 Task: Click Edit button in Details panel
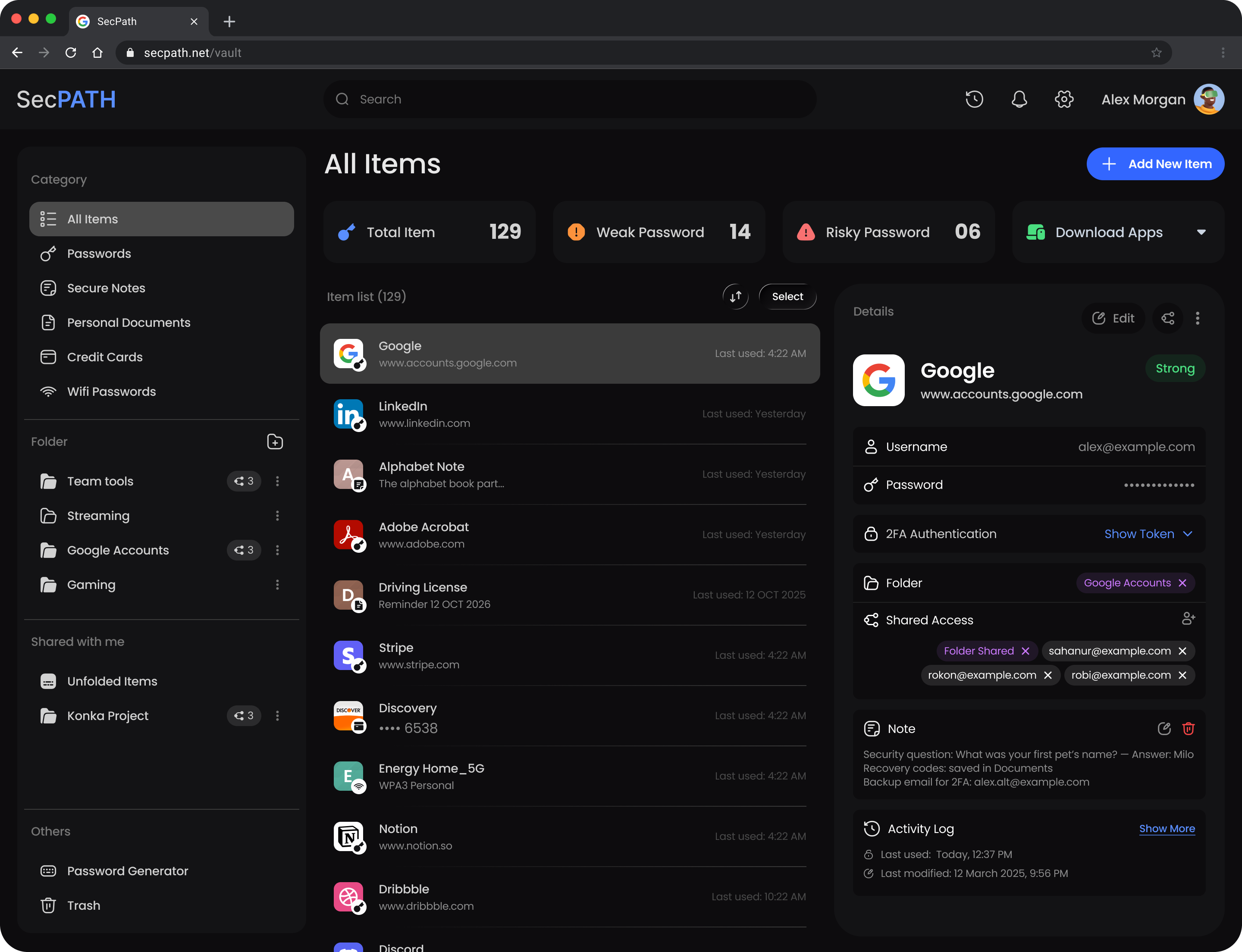click(1113, 318)
